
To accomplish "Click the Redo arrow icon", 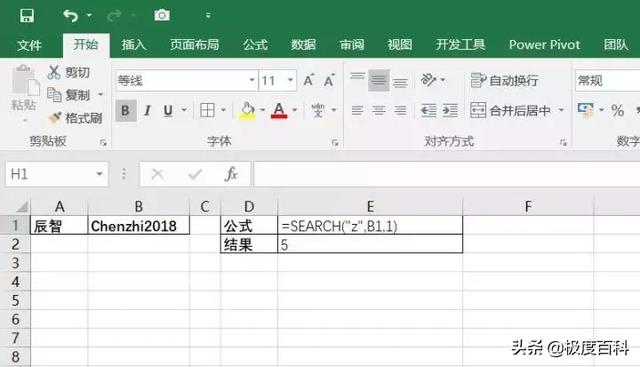I will tap(114, 16).
